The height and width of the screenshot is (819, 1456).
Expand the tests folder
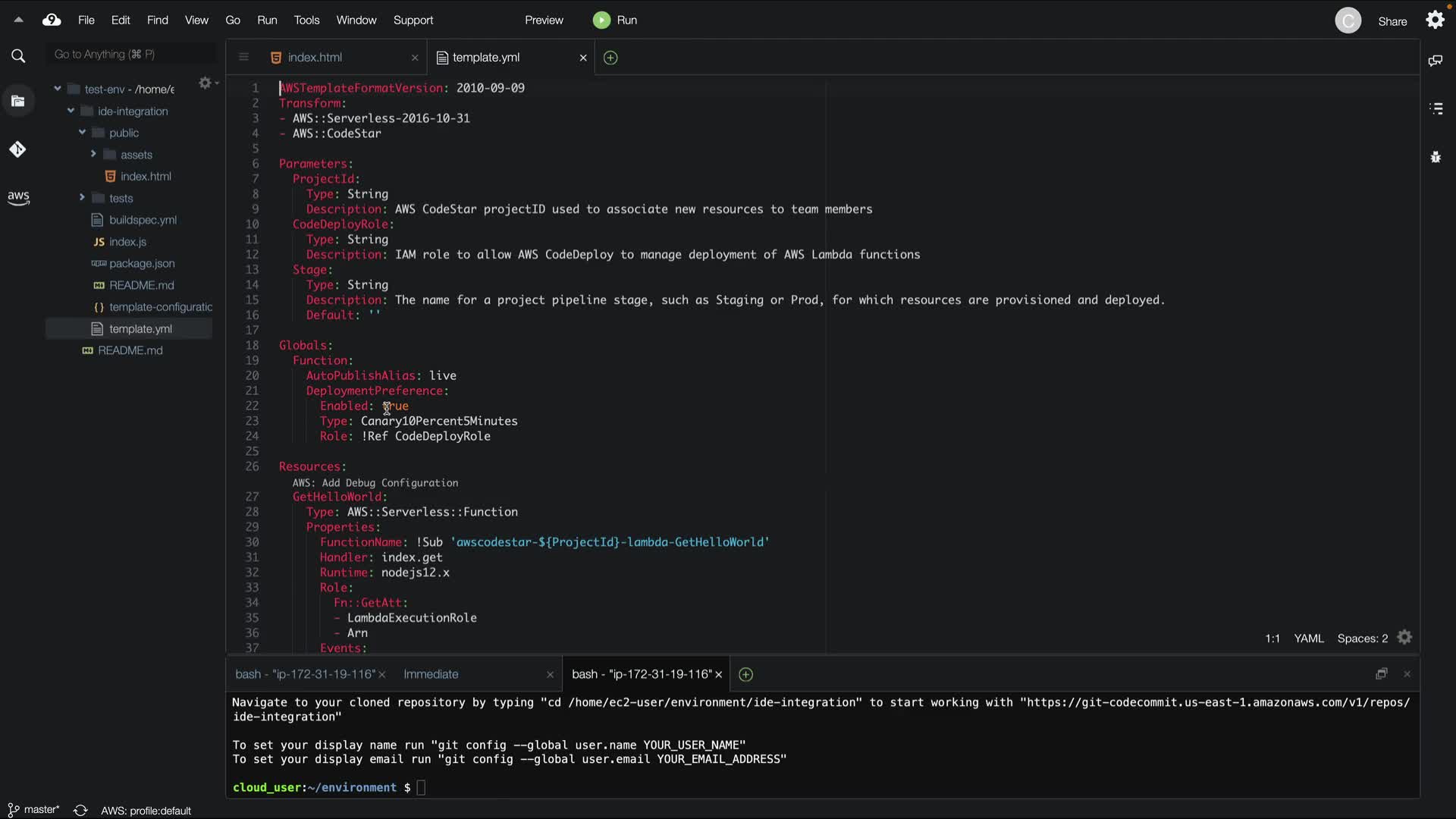pyautogui.click(x=82, y=198)
